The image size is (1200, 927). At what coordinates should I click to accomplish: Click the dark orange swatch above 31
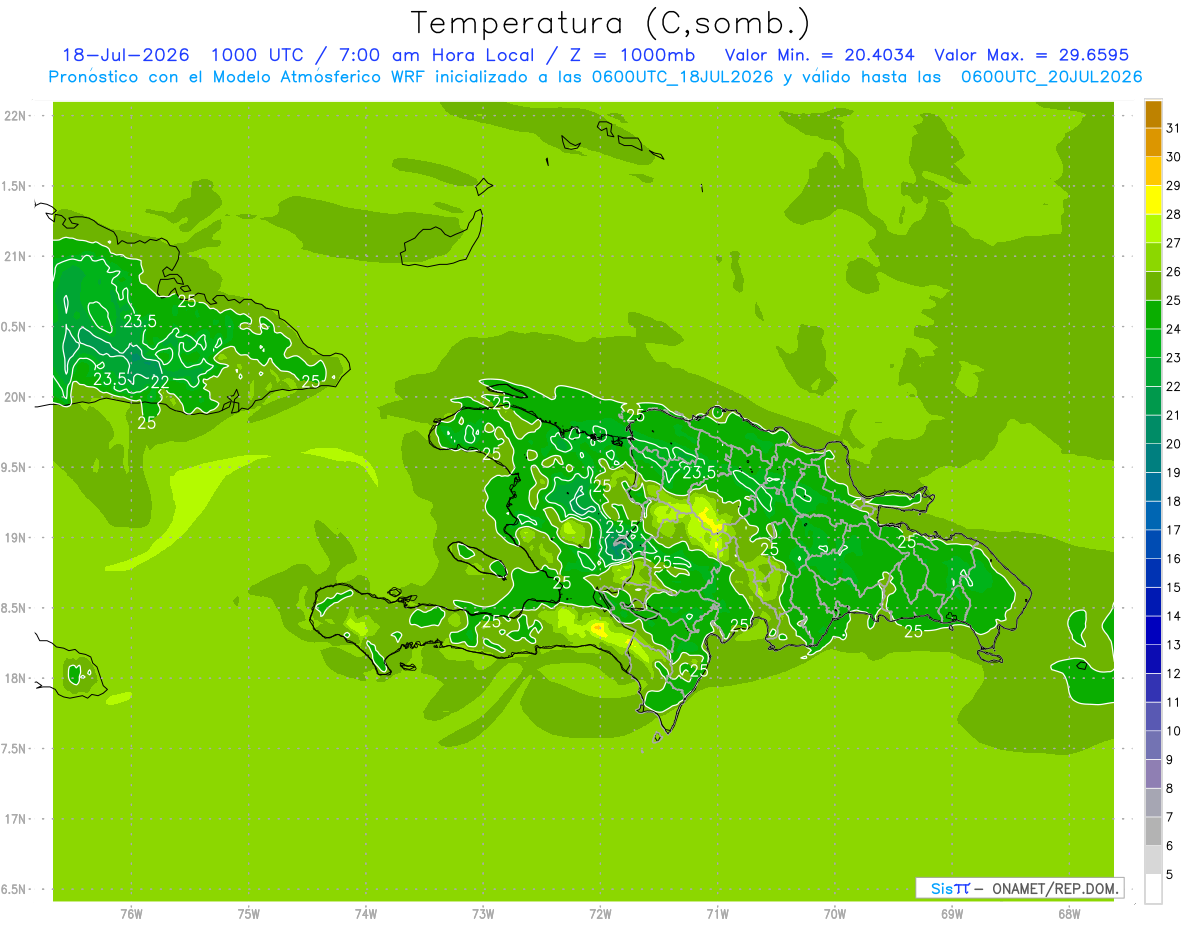[1153, 114]
